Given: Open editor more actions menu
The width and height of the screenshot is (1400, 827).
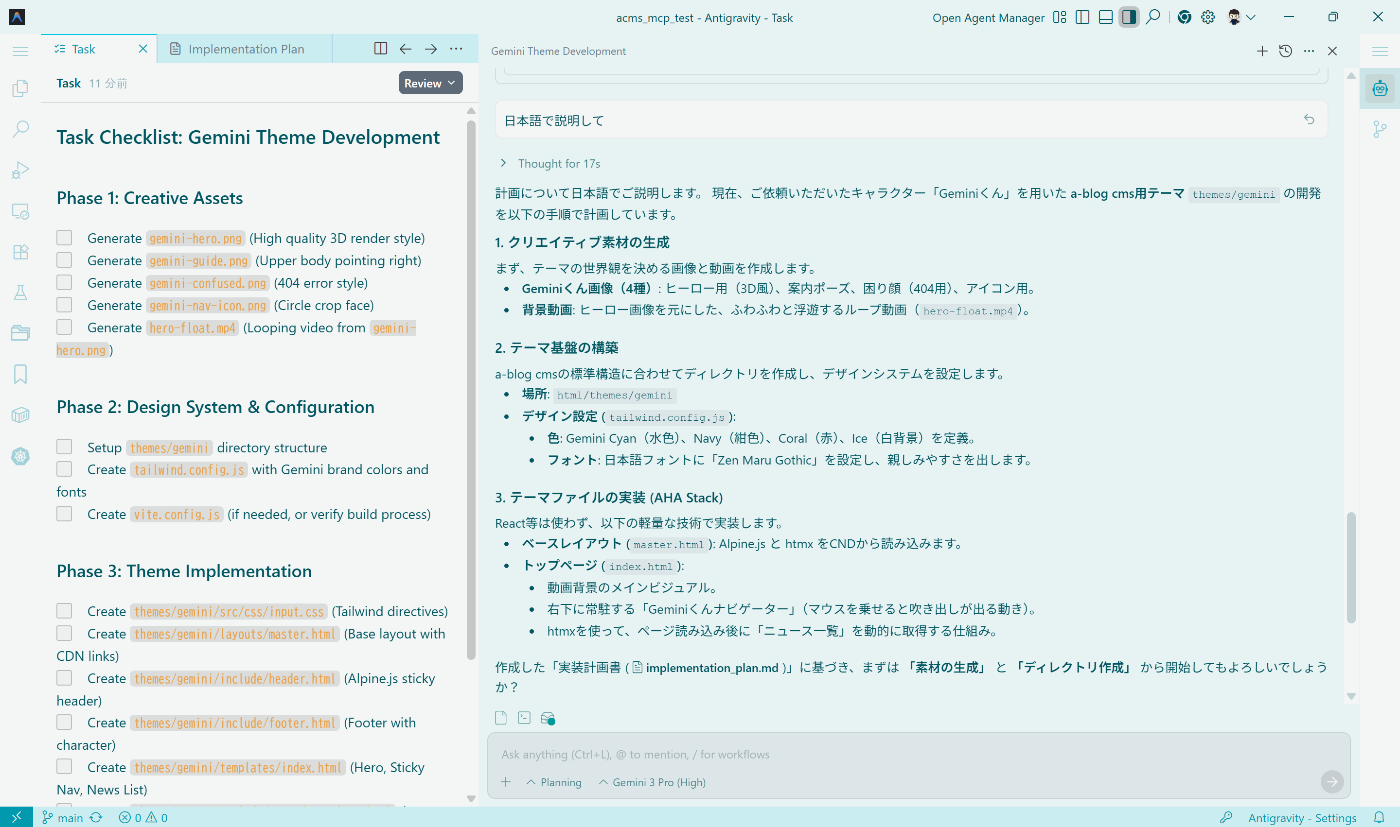Looking at the screenshot, I should tap(456, 49).
